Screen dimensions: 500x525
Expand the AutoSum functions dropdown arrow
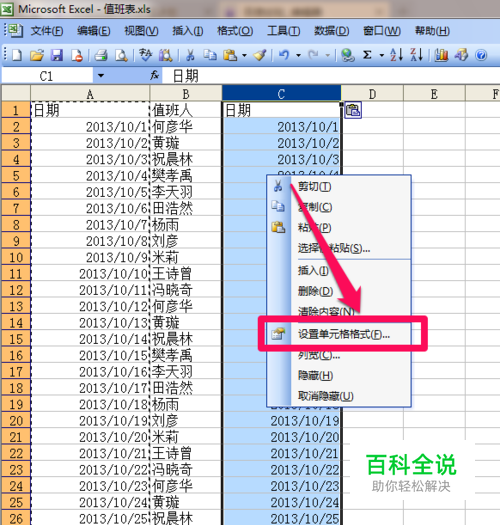point(381,55)
